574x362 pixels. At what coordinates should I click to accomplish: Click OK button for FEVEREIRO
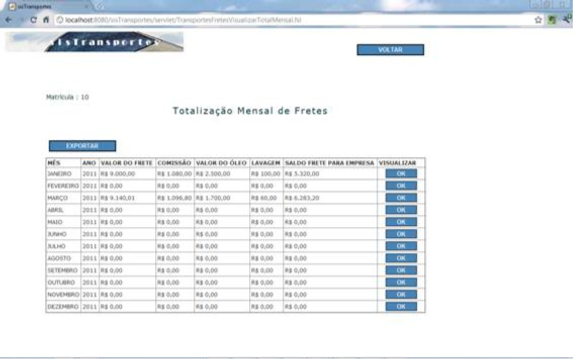401,186
